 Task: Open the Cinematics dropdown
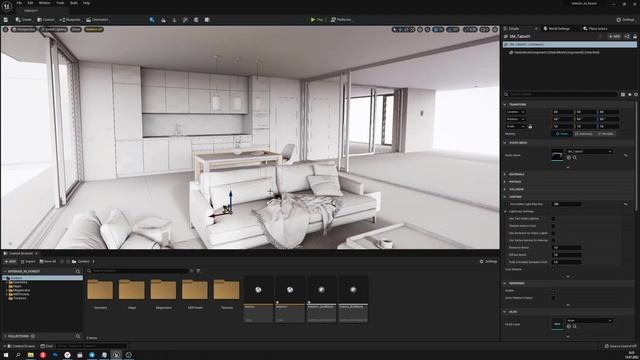tap(97, 20)
